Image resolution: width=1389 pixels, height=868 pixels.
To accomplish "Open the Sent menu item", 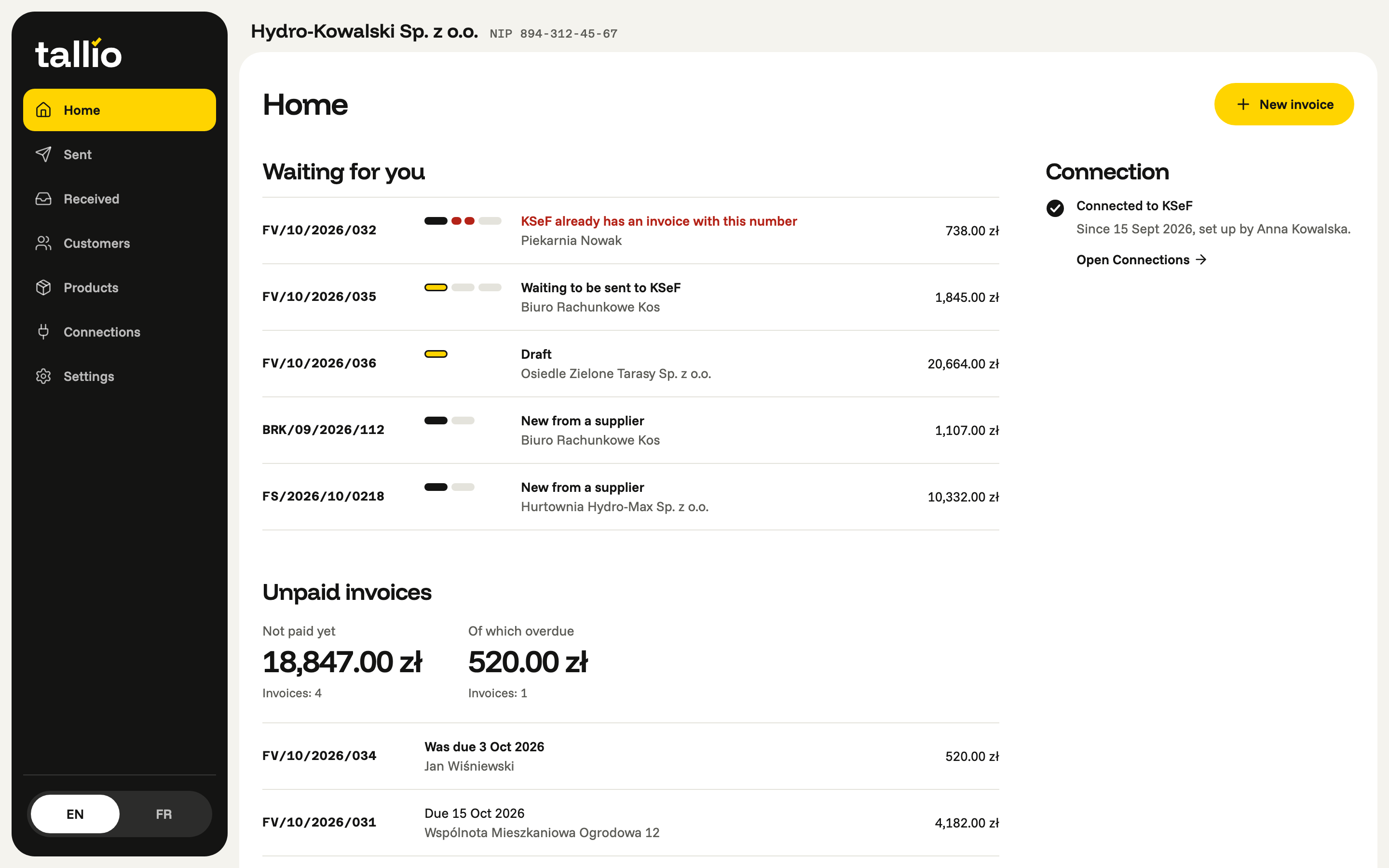I will coord(120,154).
